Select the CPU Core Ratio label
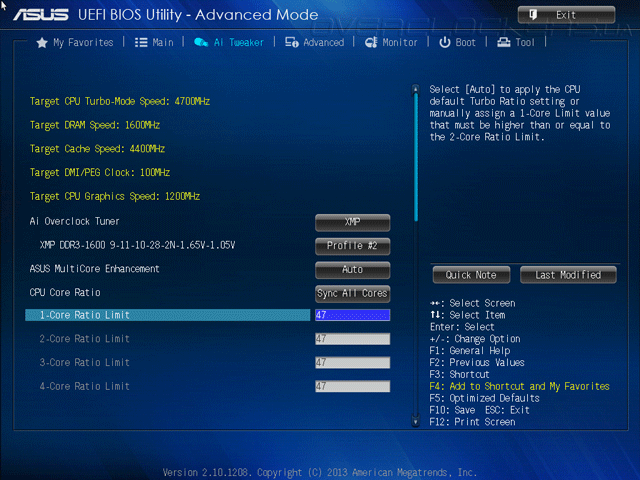The width and height of the screenshot is (640, 480). tap(65, 292)
